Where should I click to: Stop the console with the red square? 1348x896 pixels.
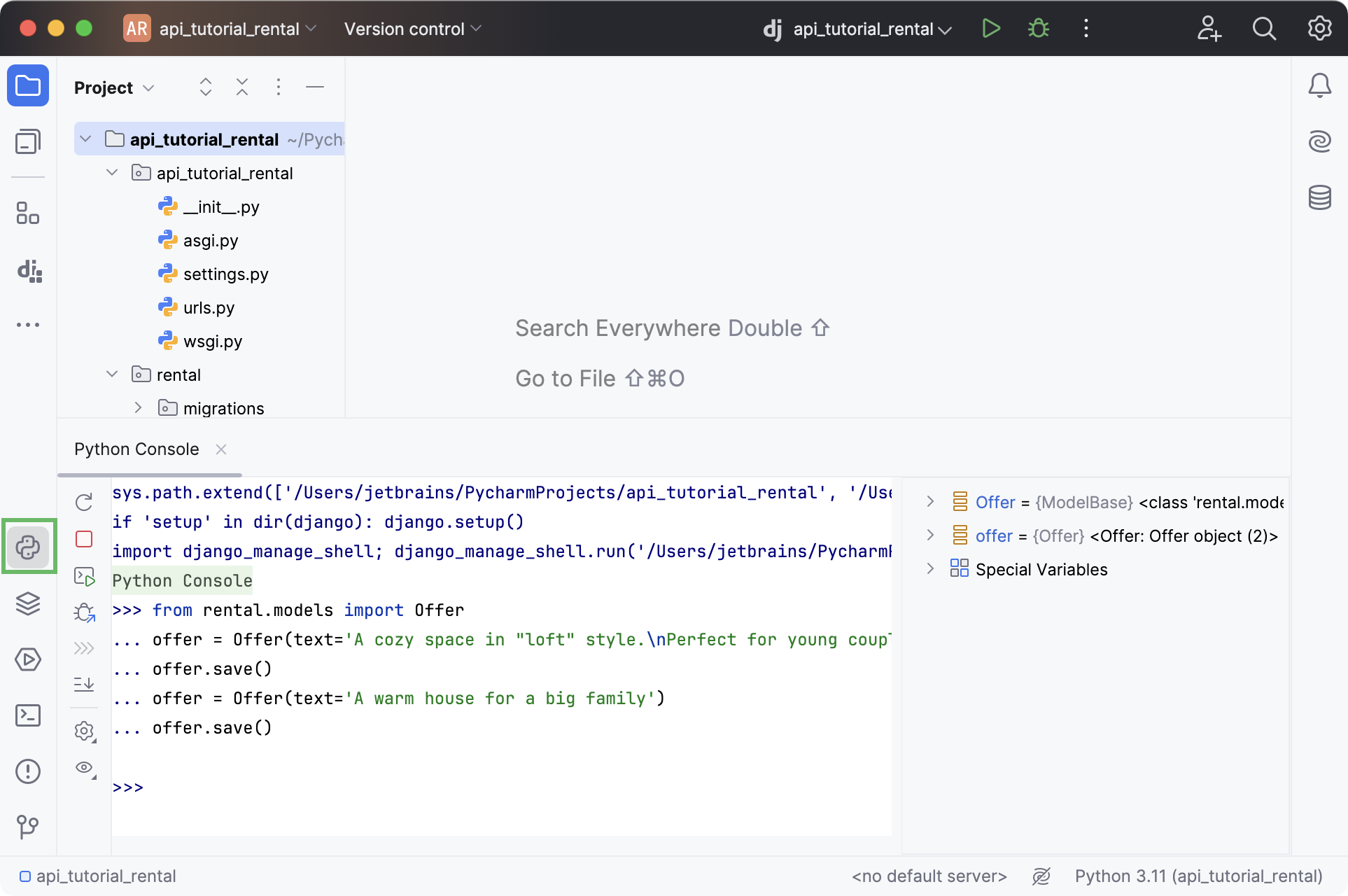[83, 539]
